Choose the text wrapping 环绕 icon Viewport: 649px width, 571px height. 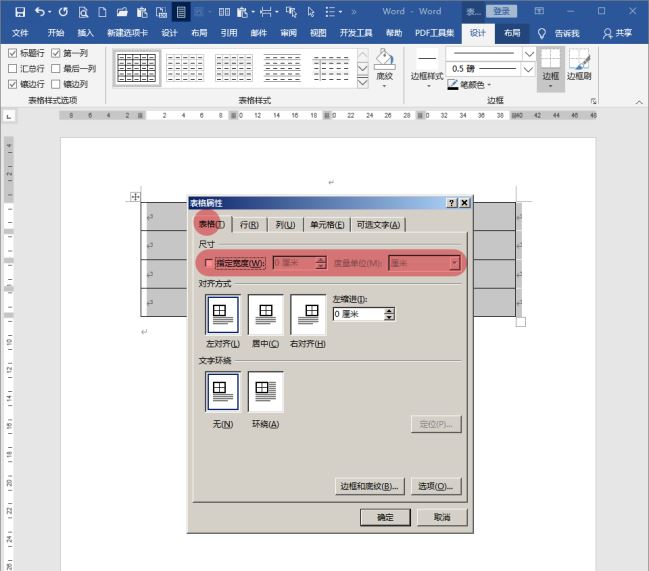(266, 392)
